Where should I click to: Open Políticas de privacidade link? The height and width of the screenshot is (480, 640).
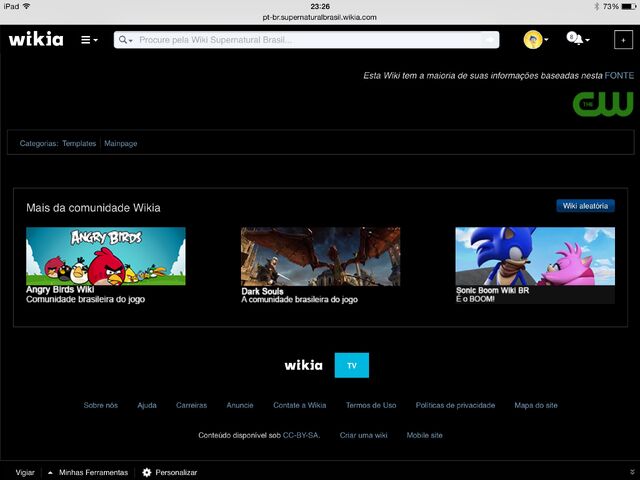455,405
